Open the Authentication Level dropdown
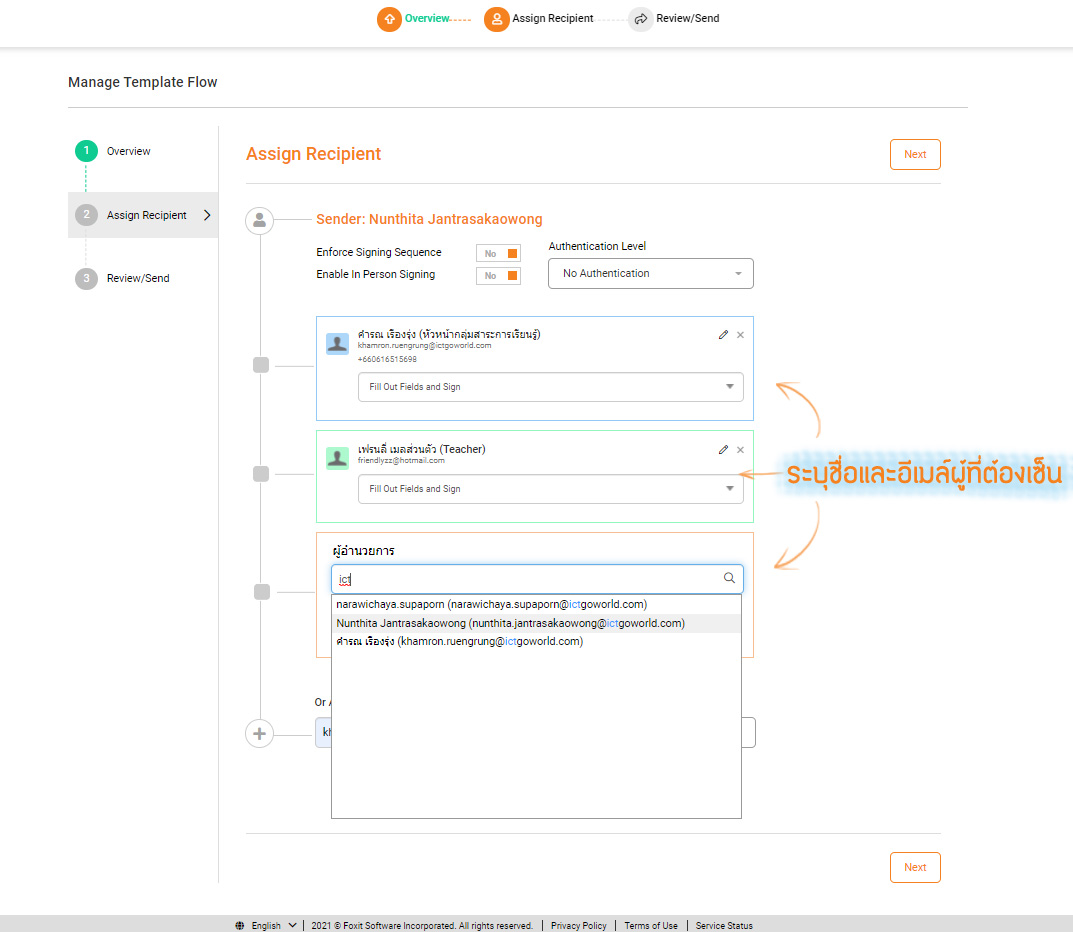Viewport: 1073px width, 932px height. click(651, 274)
